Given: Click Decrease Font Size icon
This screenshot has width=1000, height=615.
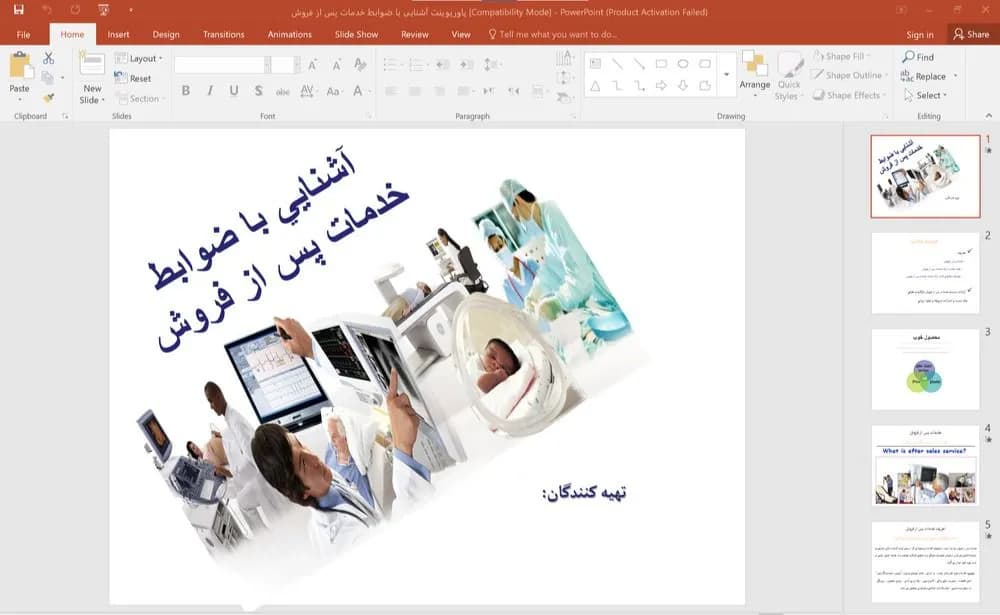Looking at the screenshot, I should click(336, 64).
